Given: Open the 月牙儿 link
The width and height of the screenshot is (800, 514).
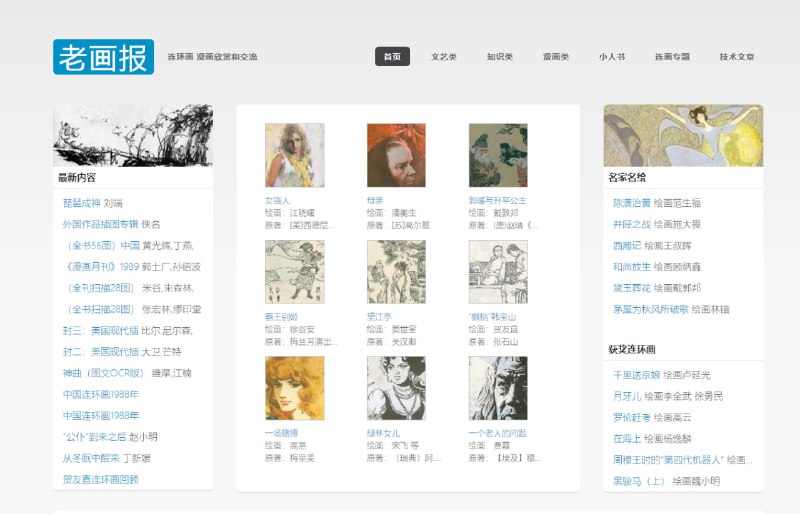Looking at the screenshot, I should (627, 396).
